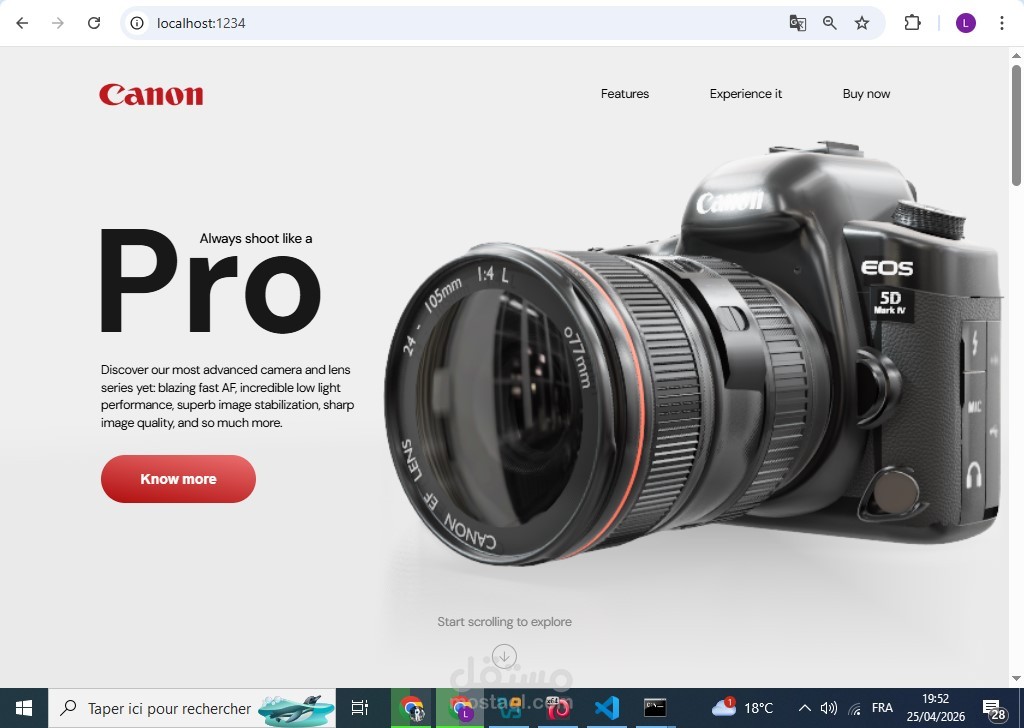Click the page vertical scrollbar thumb
The width and height of the screenshot is (1024, 728).
1016,124
